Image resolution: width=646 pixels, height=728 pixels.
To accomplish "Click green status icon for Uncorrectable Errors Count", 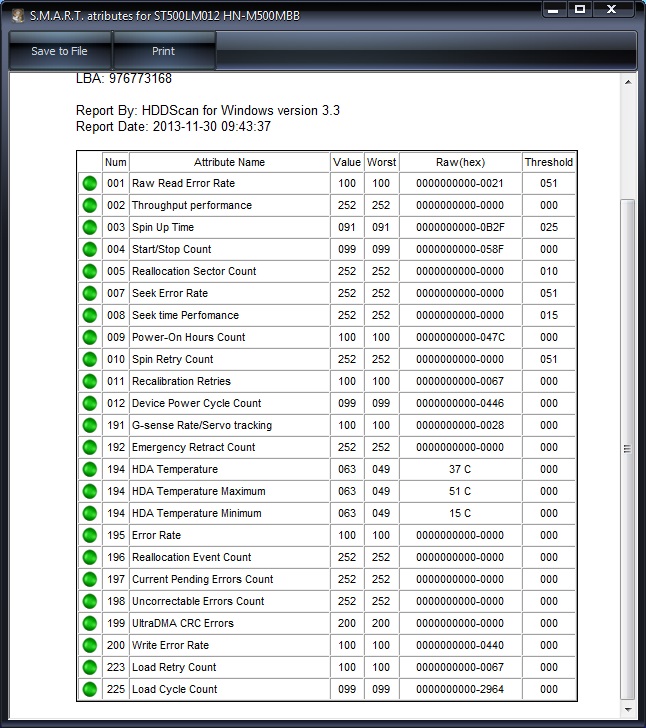I will [90, 601].
